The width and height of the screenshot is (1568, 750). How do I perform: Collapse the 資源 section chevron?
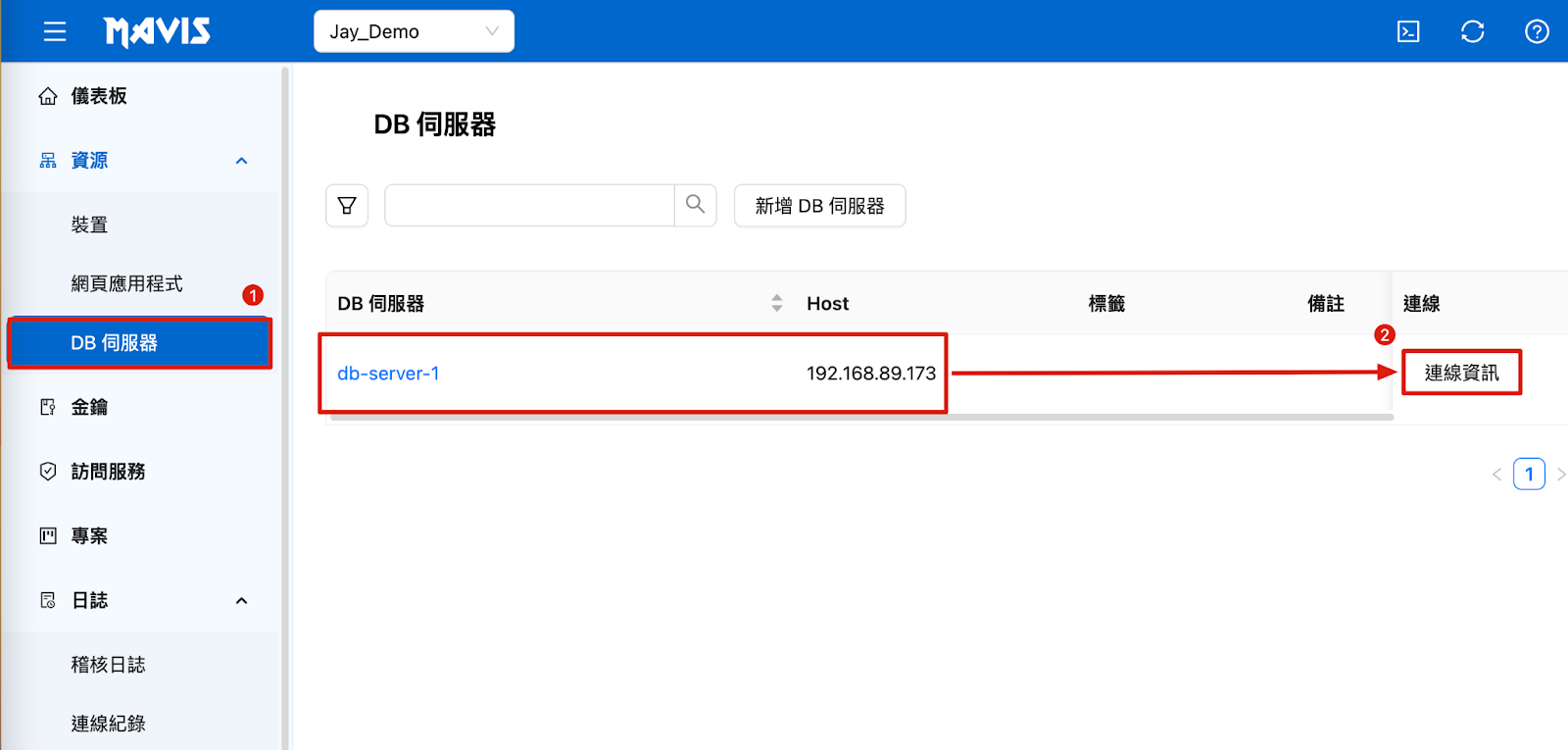[x=241, y=161]
